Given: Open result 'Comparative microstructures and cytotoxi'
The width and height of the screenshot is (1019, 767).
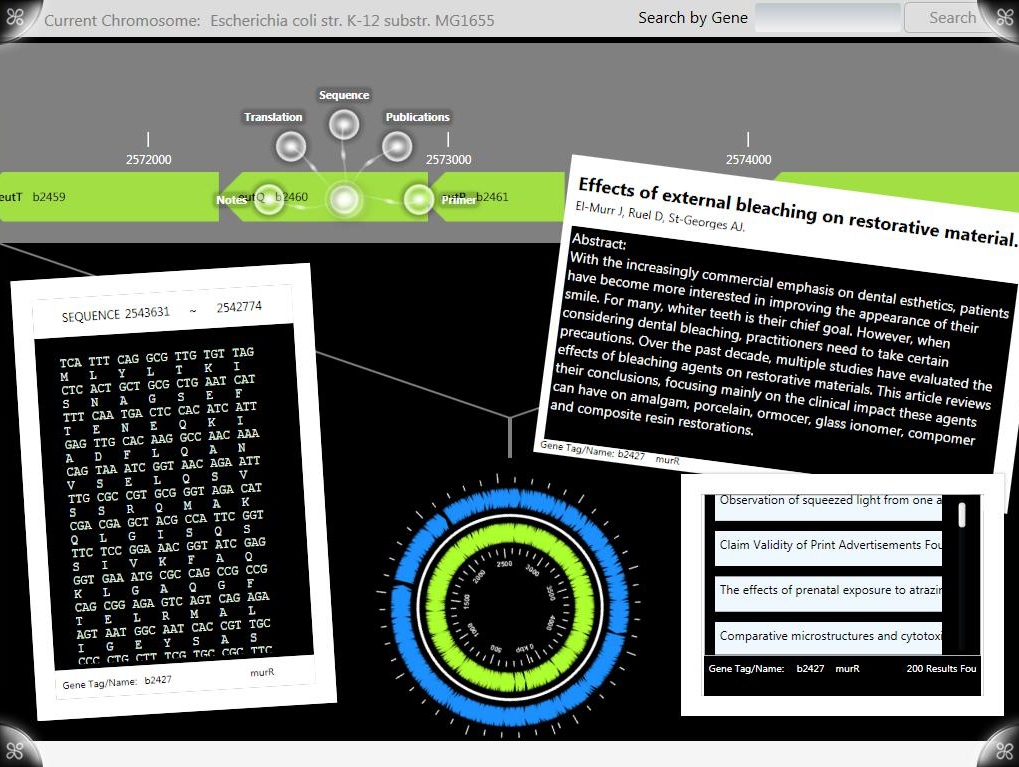Looking at the screenshot, I should tap(828, 637).
